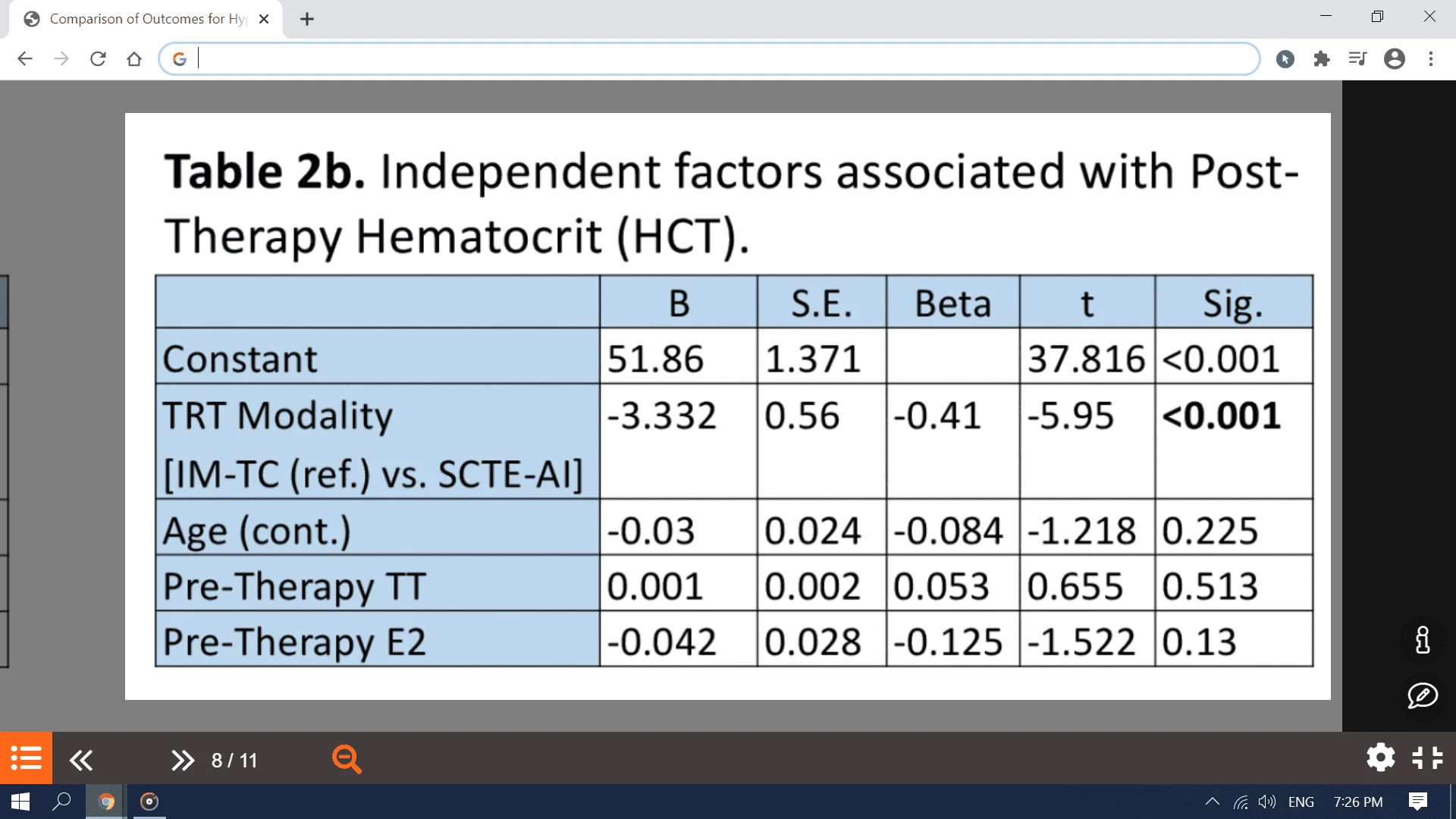The width and height of the screenshot is (1456, 819).
Task: Open the Windows Start menu
Action: pyautogui.click(x=20, y=802)
